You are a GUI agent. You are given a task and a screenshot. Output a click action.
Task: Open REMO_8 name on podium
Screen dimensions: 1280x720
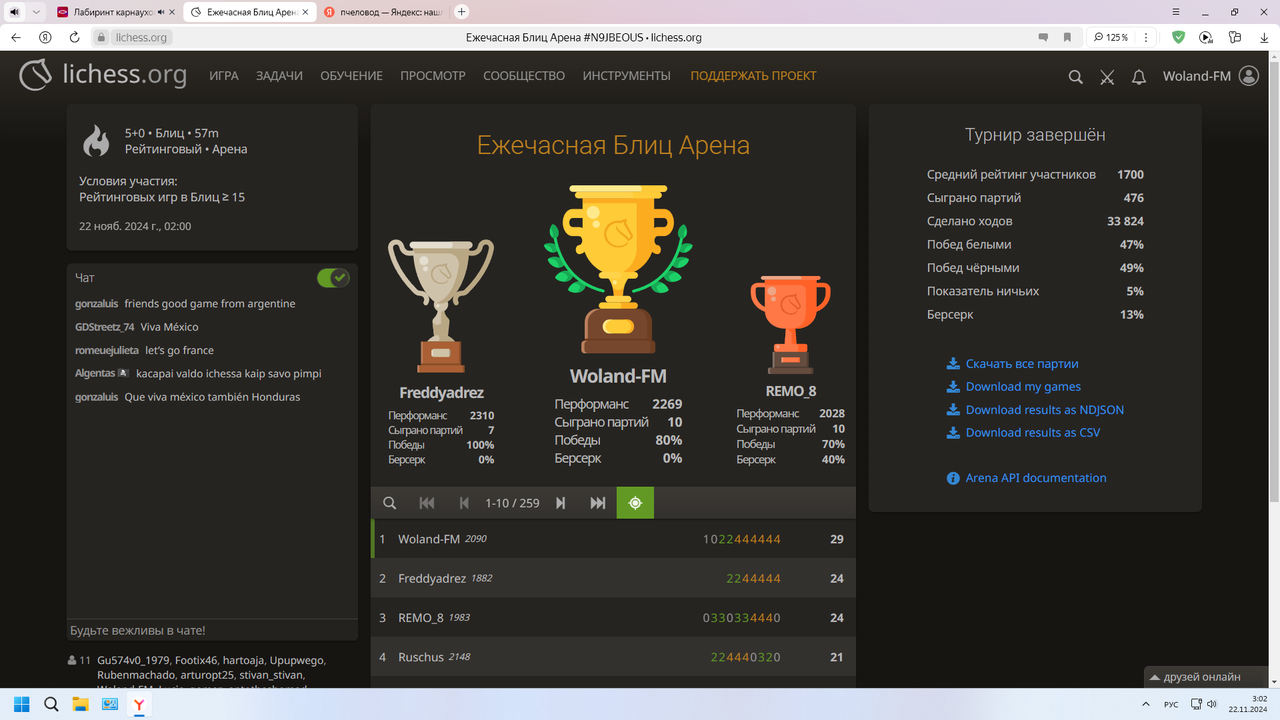click(x=790, y=391)
